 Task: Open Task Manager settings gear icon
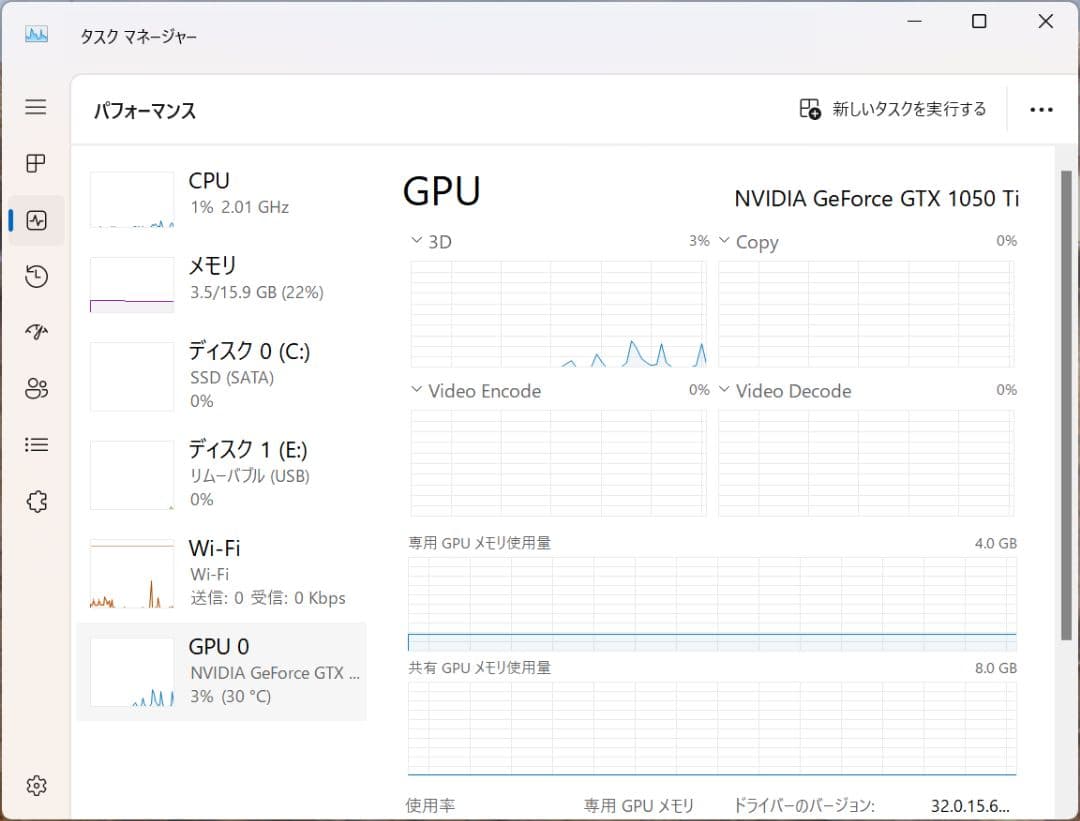tap(36, 786)
